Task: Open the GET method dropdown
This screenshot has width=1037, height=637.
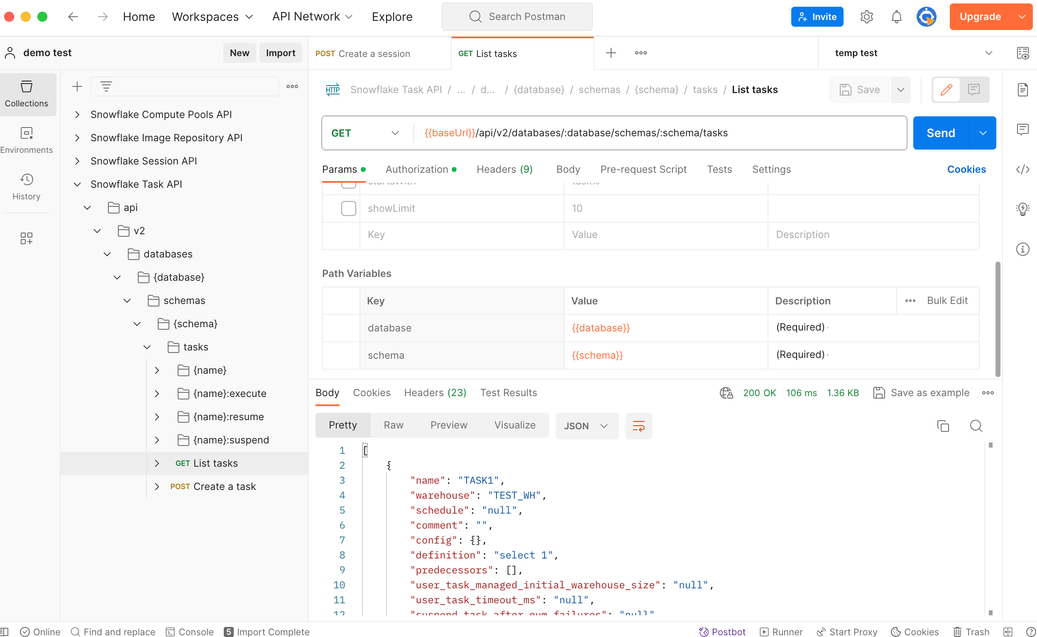Action: click(x=366, y=133)
